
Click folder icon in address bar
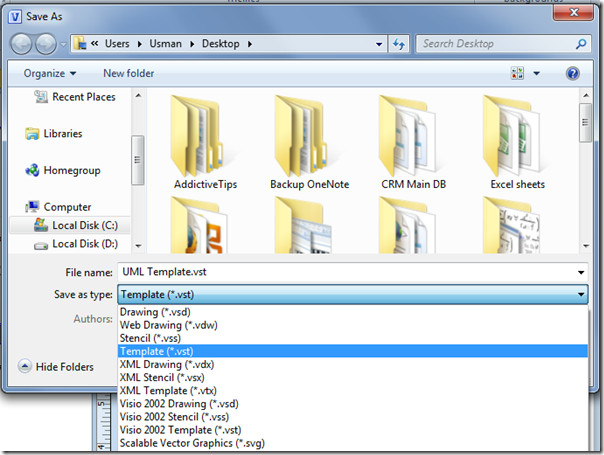click(80, 44)
